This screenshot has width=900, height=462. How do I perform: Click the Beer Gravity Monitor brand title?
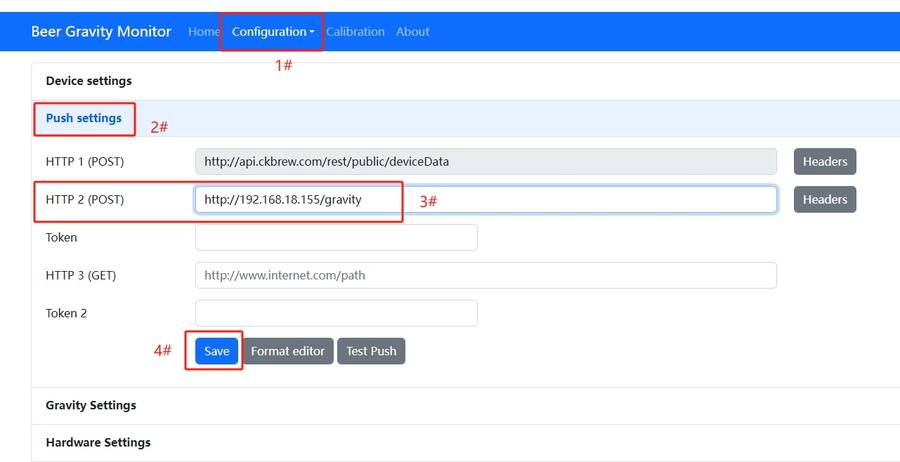pyautogui.click(x=101, y=32)
